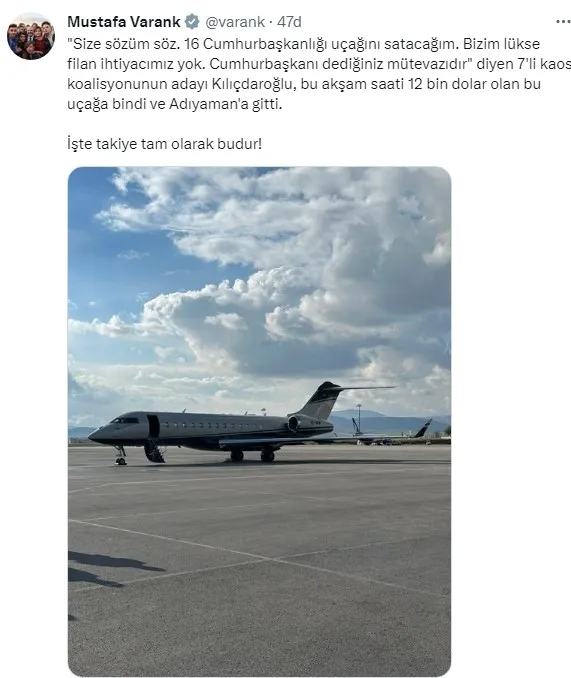
Task: Click the line "İşte takiye tam olarak budur!"
Action: (x=165, y=144)
